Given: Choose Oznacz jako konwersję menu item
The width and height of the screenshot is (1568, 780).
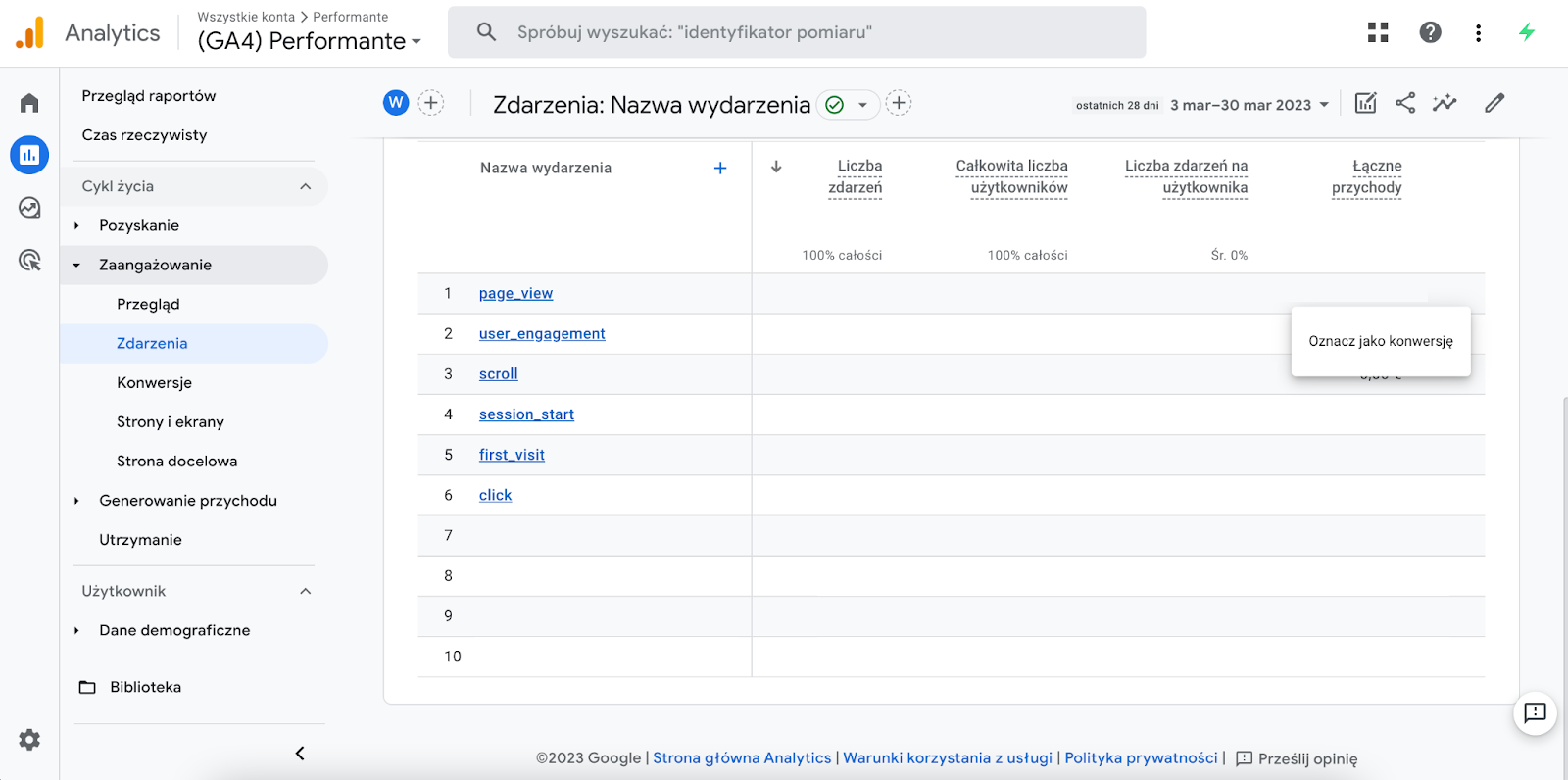Looking at the screenshot, I should [1380, 341].
